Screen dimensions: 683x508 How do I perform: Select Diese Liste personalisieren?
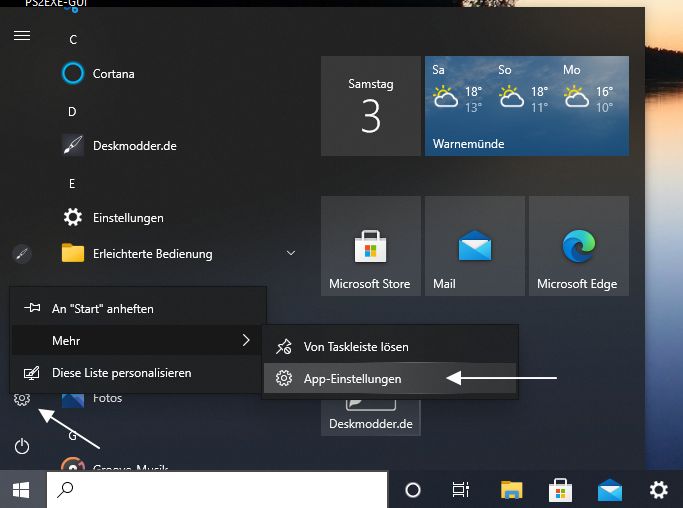(138, 373)
